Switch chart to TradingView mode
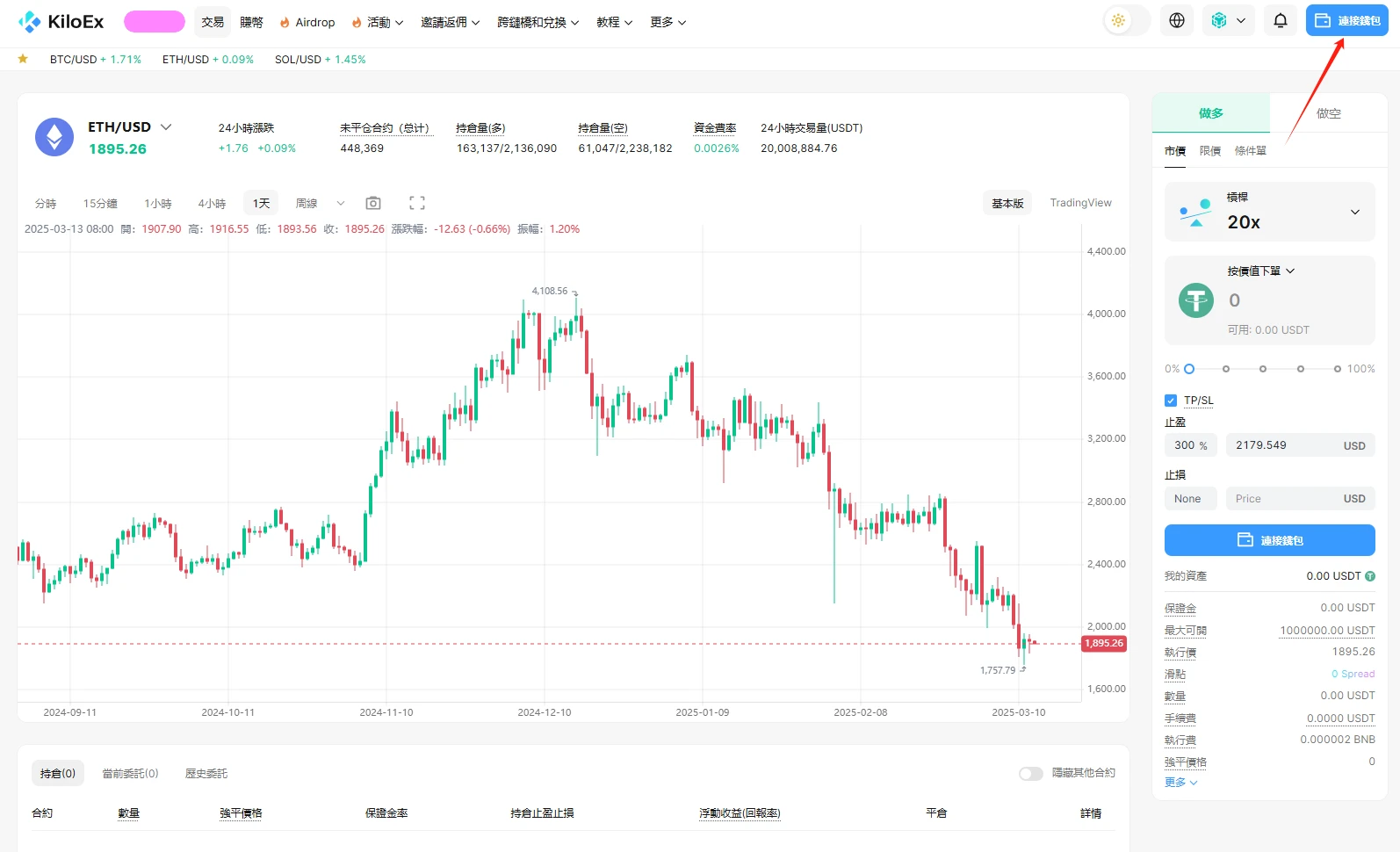 pos(1080,203)
